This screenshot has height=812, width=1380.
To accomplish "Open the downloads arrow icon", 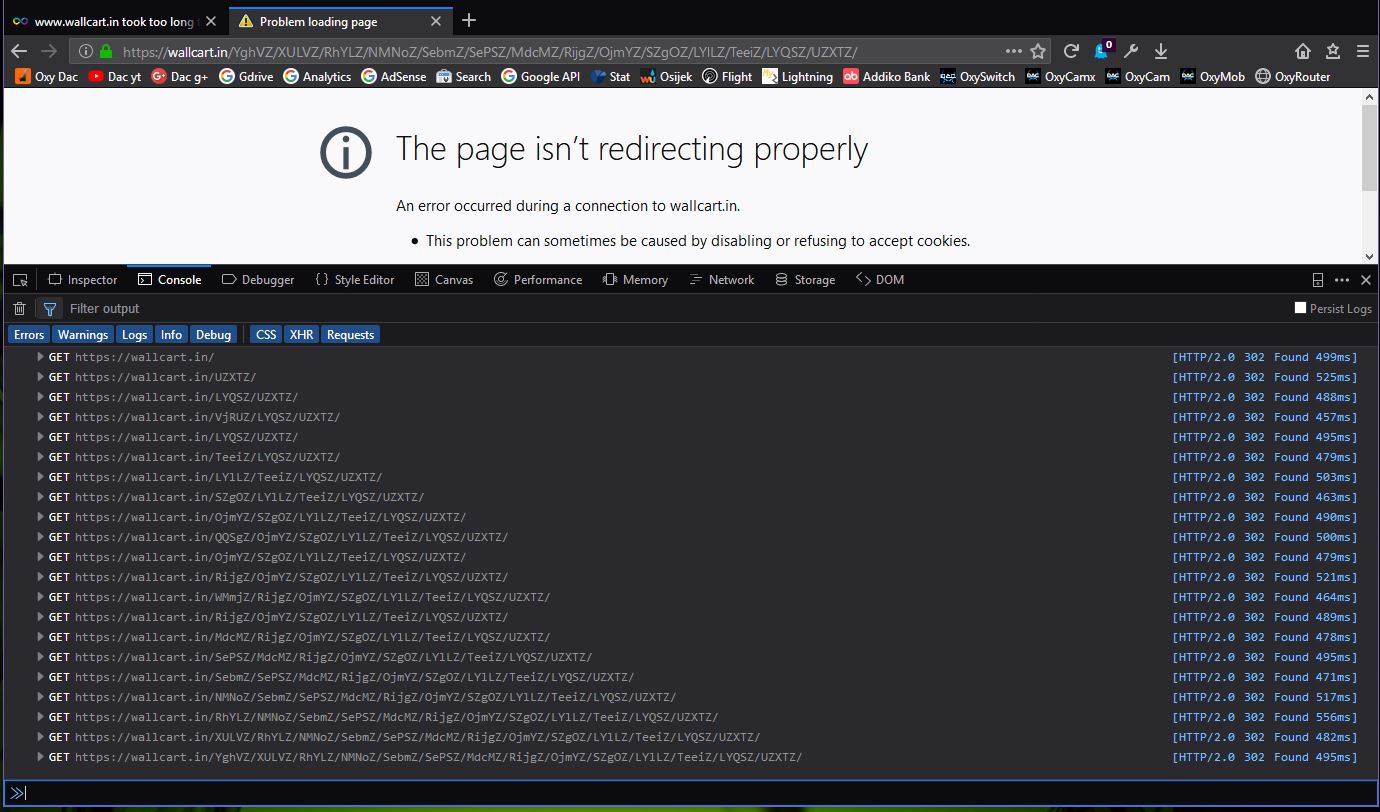I will [x=1161, y=51].
